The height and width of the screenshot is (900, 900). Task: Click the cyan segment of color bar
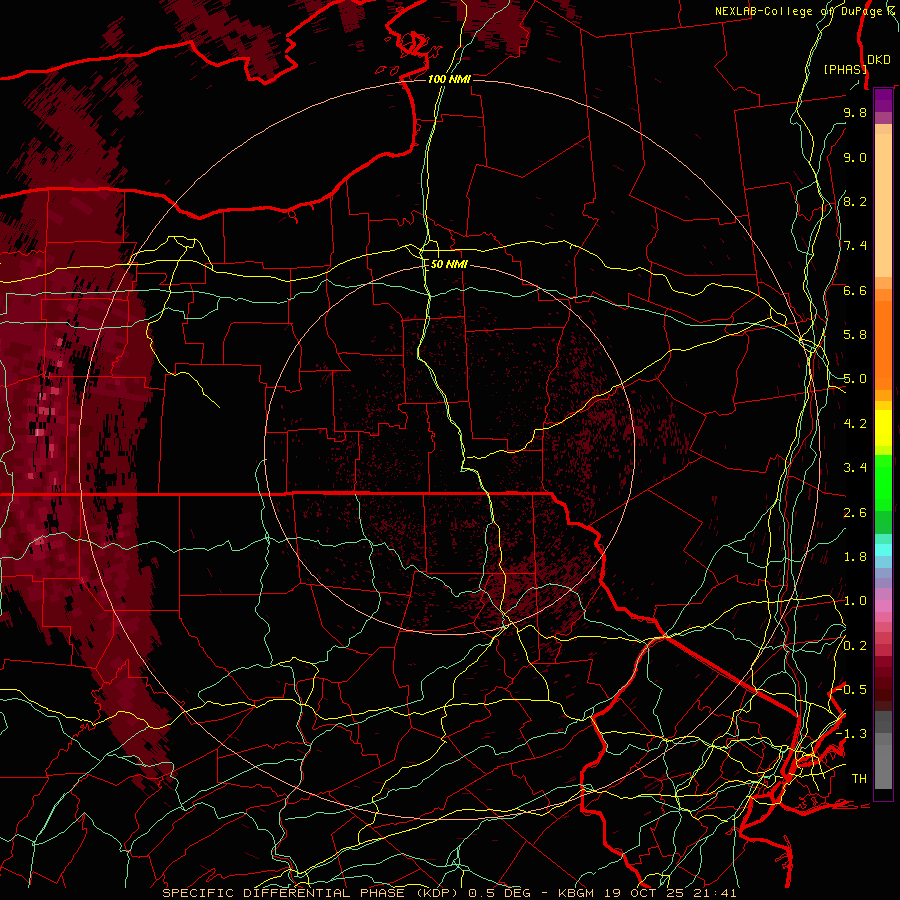coord(883,549)
